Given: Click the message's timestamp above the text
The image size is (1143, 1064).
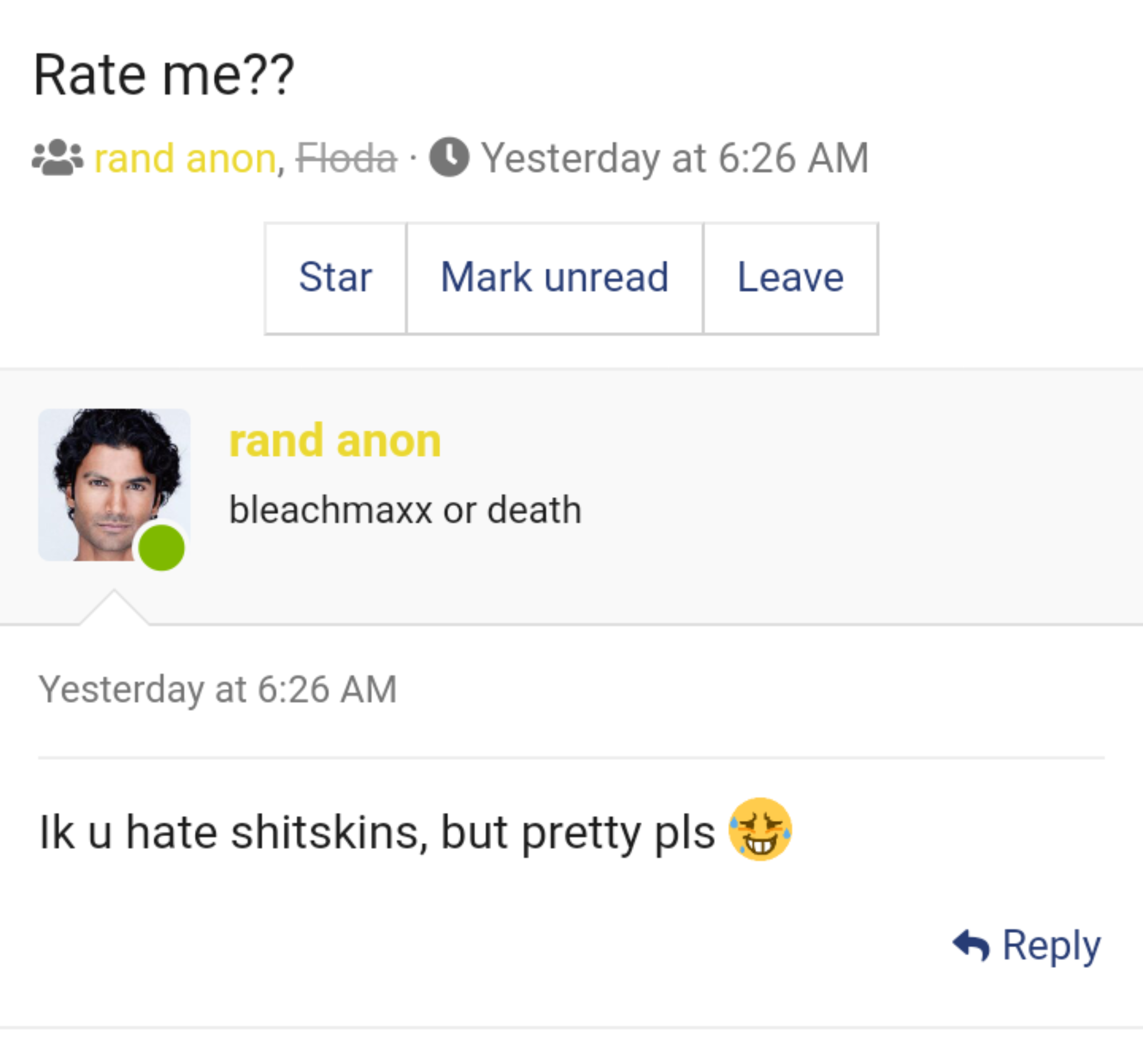Looking at the screenshot, I should pyautogui.click(x=217, y=689).
